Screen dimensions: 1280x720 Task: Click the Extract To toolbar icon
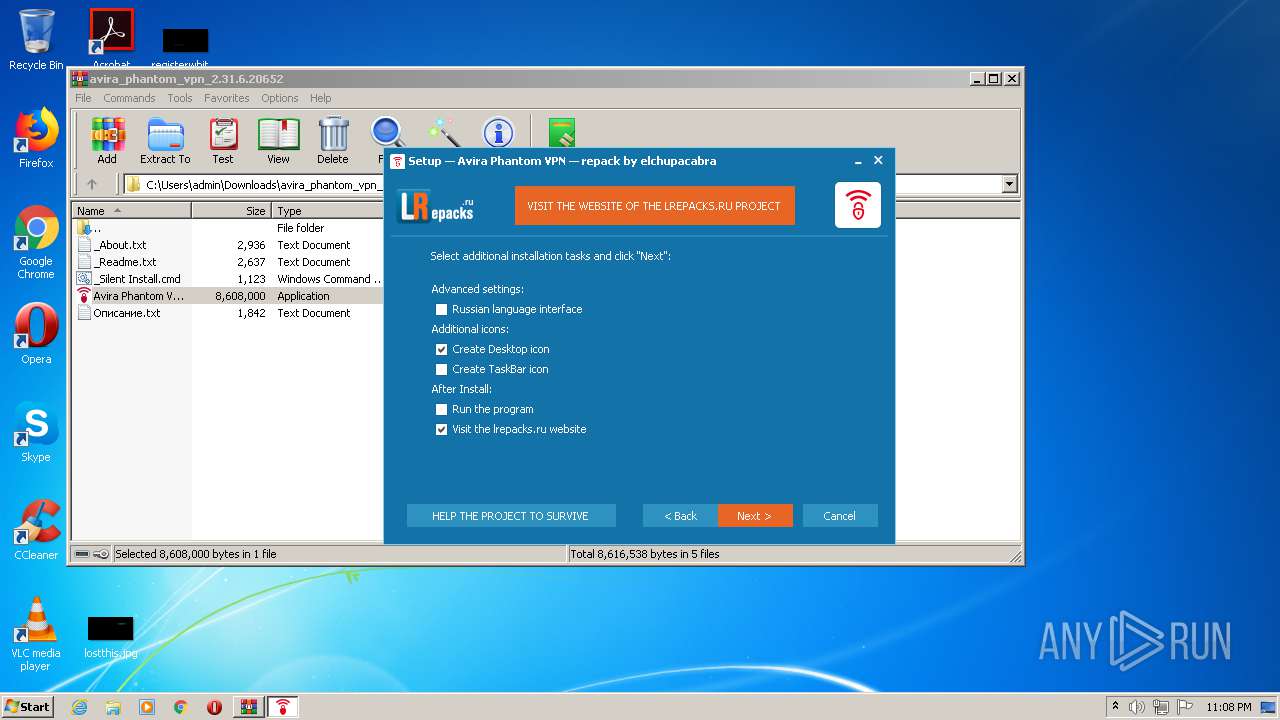coord(165,141)
